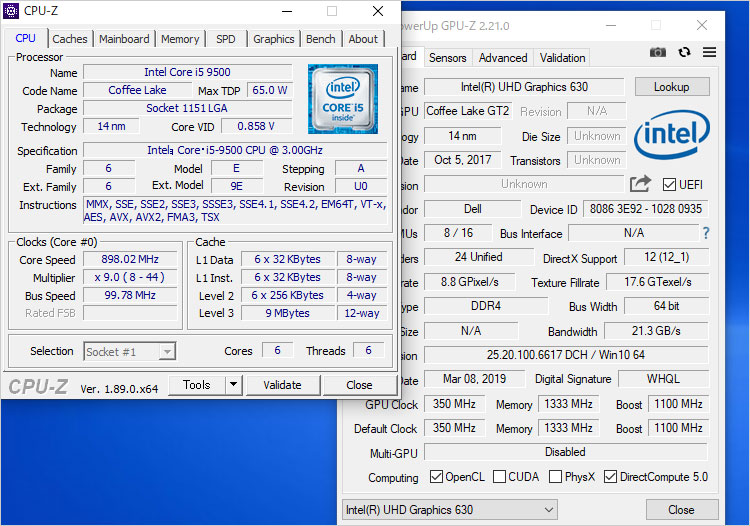Click the Tools button in CPU-Z
The image size is (750, 526).
click(x=197, y=384)
